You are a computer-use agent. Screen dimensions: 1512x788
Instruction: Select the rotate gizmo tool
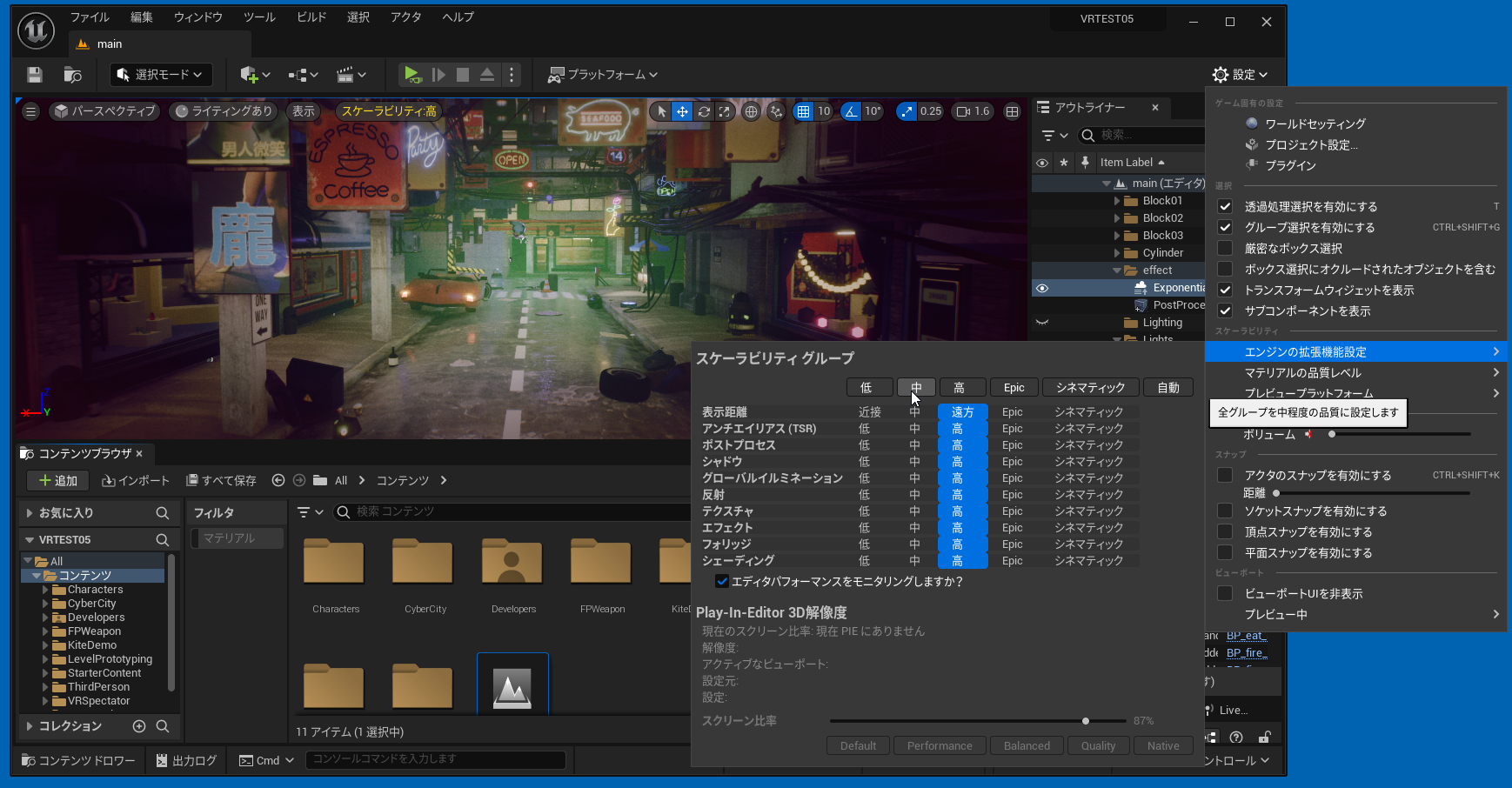[703, 111]
